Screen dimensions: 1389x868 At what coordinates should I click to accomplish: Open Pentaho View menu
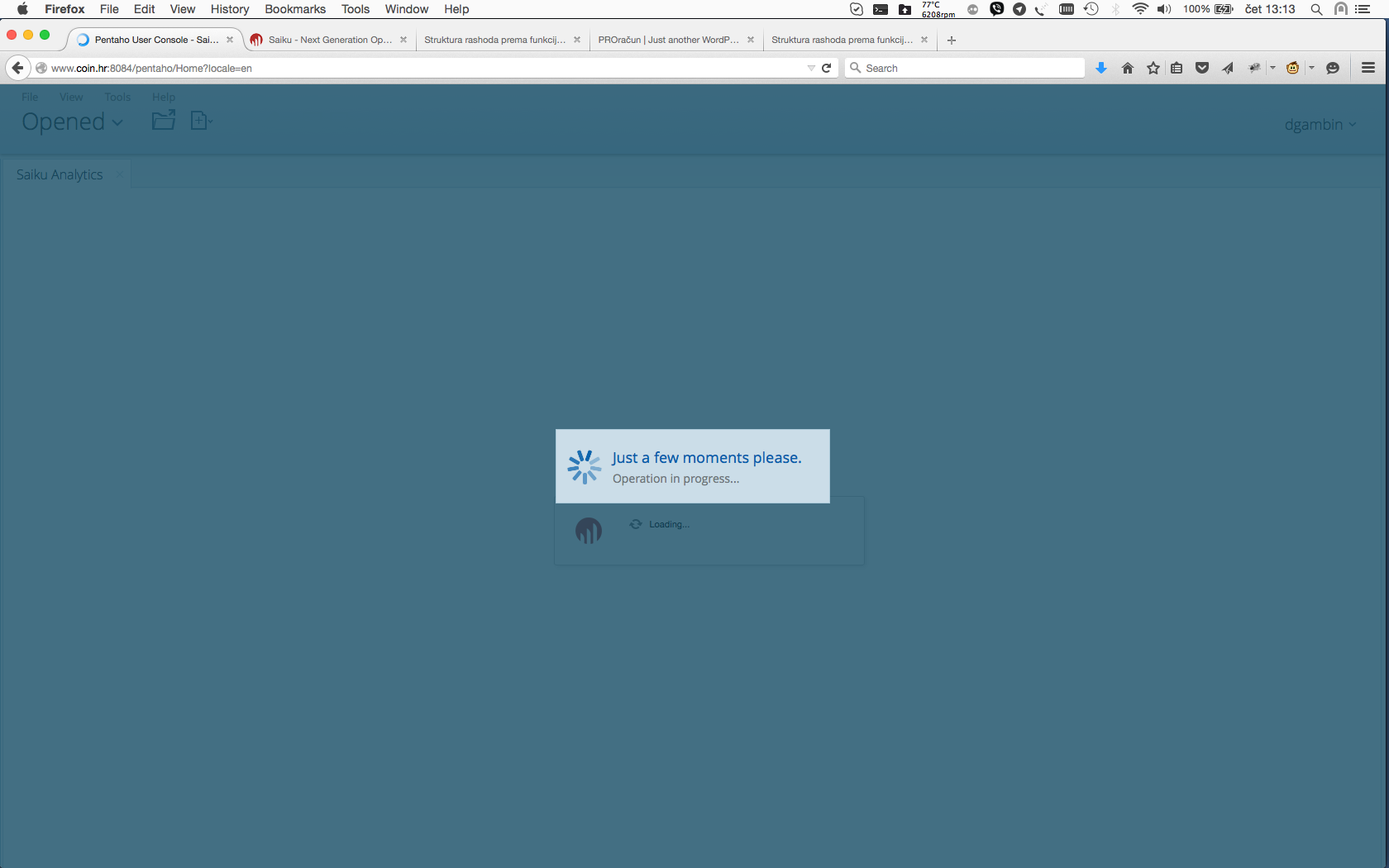click(71, 97)
